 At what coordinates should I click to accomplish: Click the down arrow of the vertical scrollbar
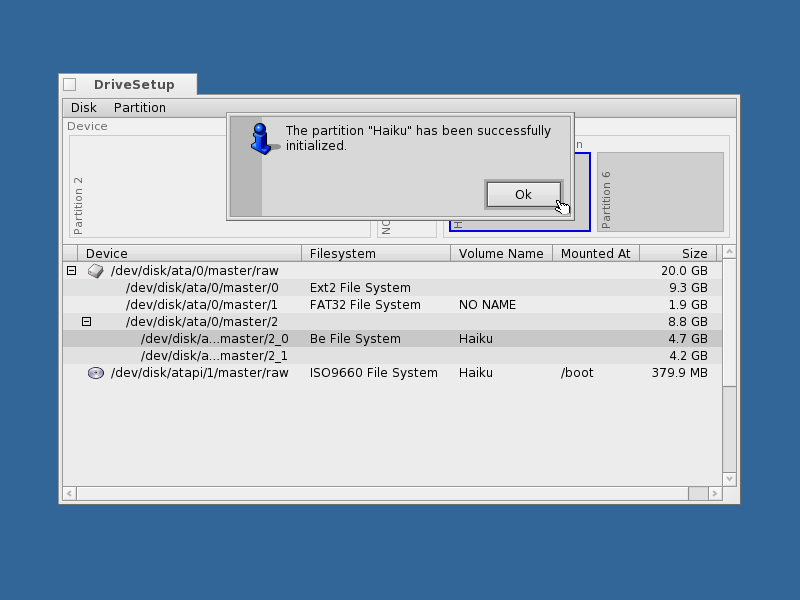tap(730, 479)
